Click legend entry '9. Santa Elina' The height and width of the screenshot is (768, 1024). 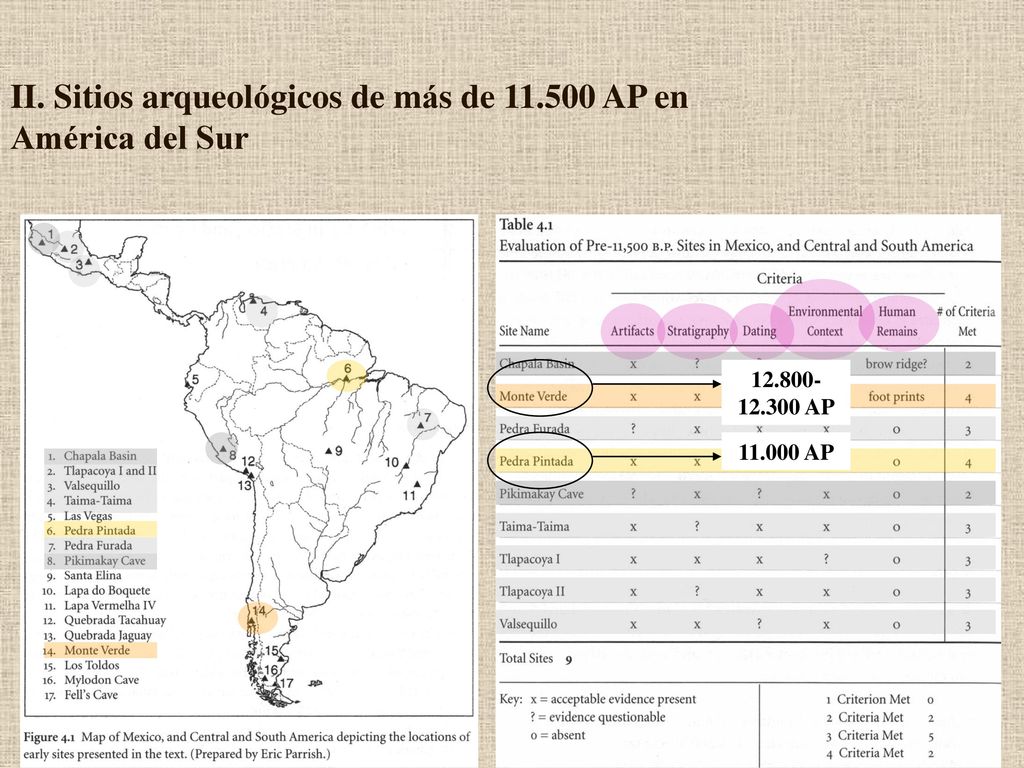pos(83,575)
